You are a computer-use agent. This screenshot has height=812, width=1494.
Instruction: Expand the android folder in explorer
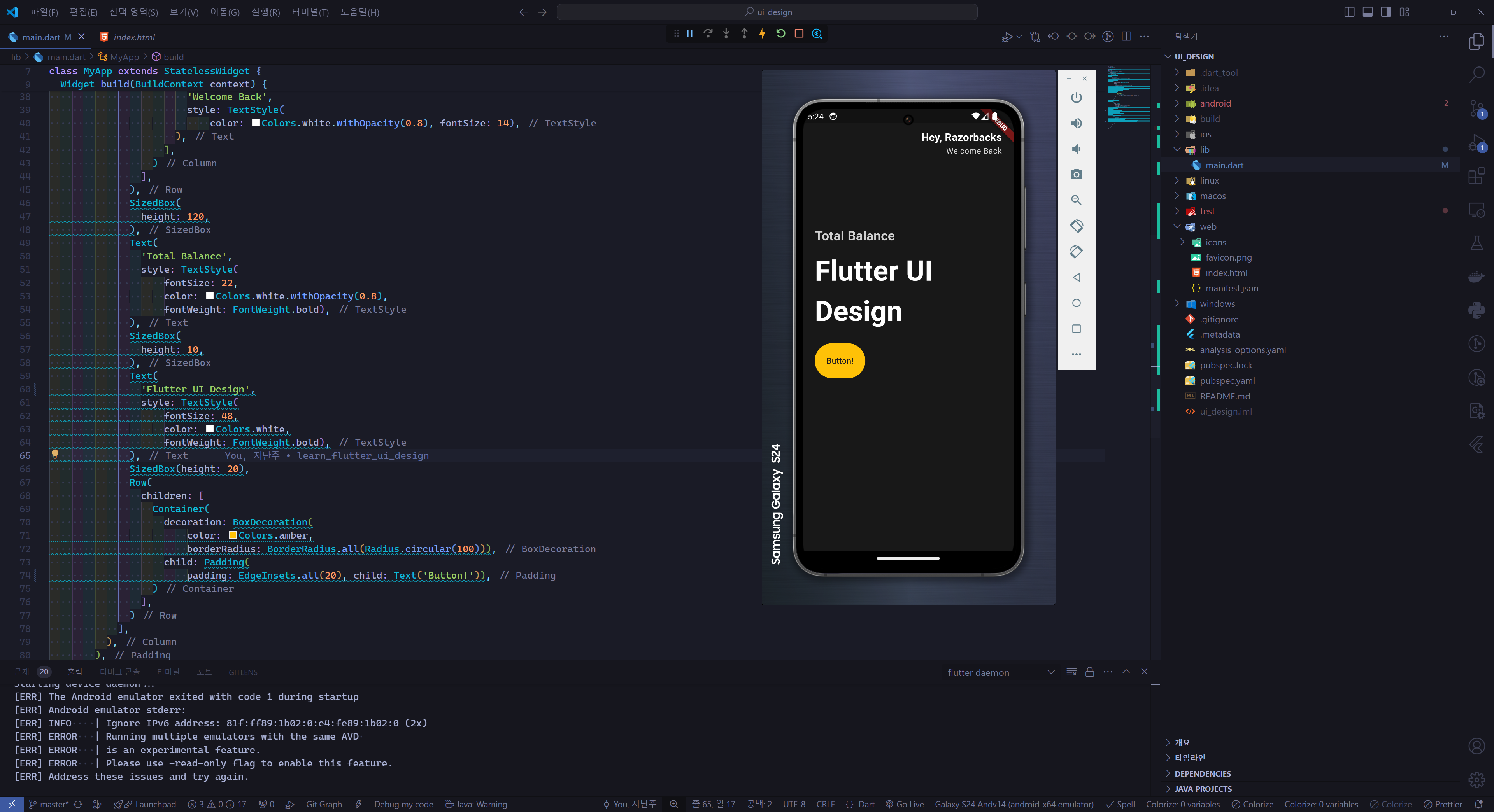click(x=1215, y=104)
